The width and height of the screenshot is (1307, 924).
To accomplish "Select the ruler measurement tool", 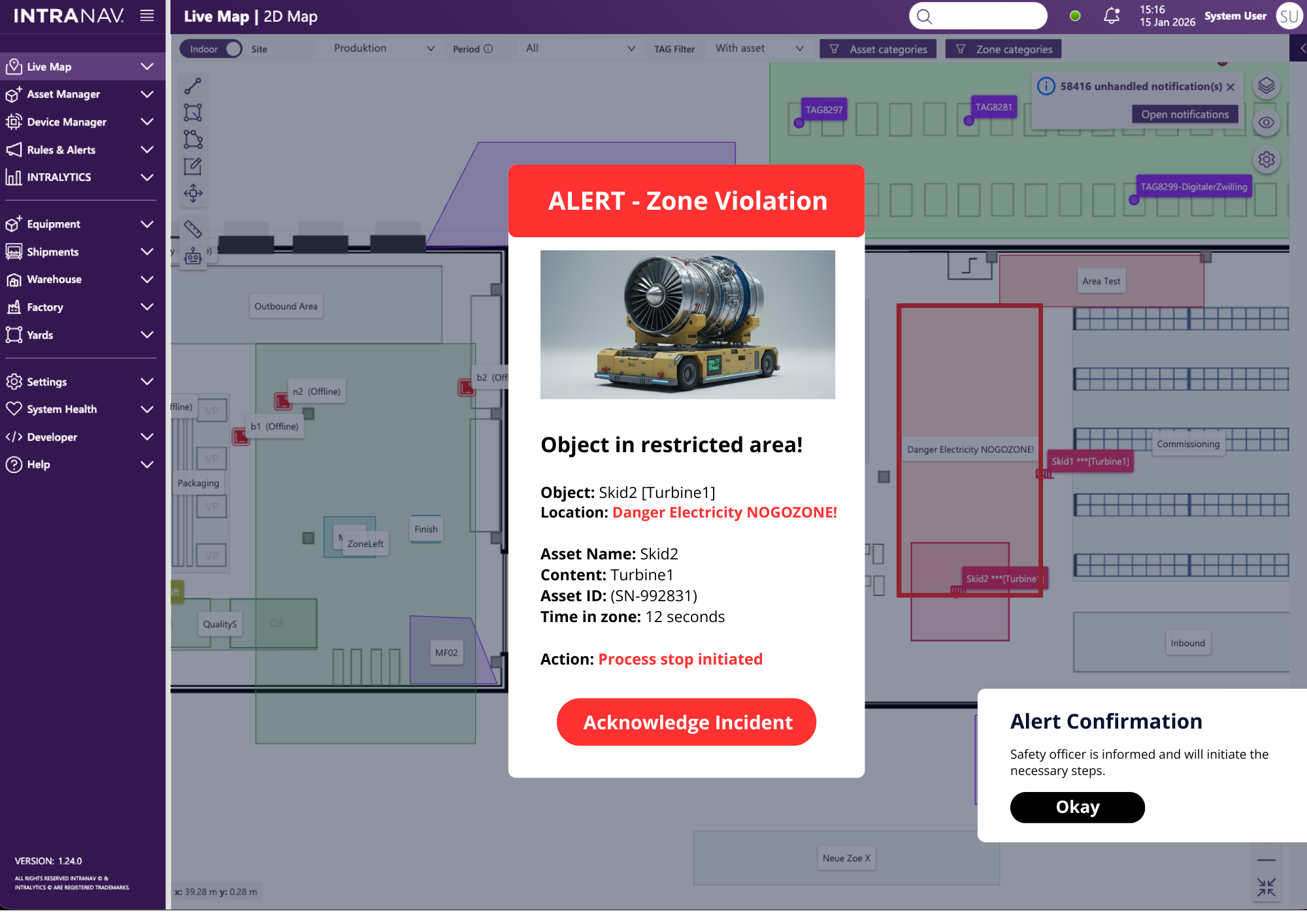I will 193,229.
